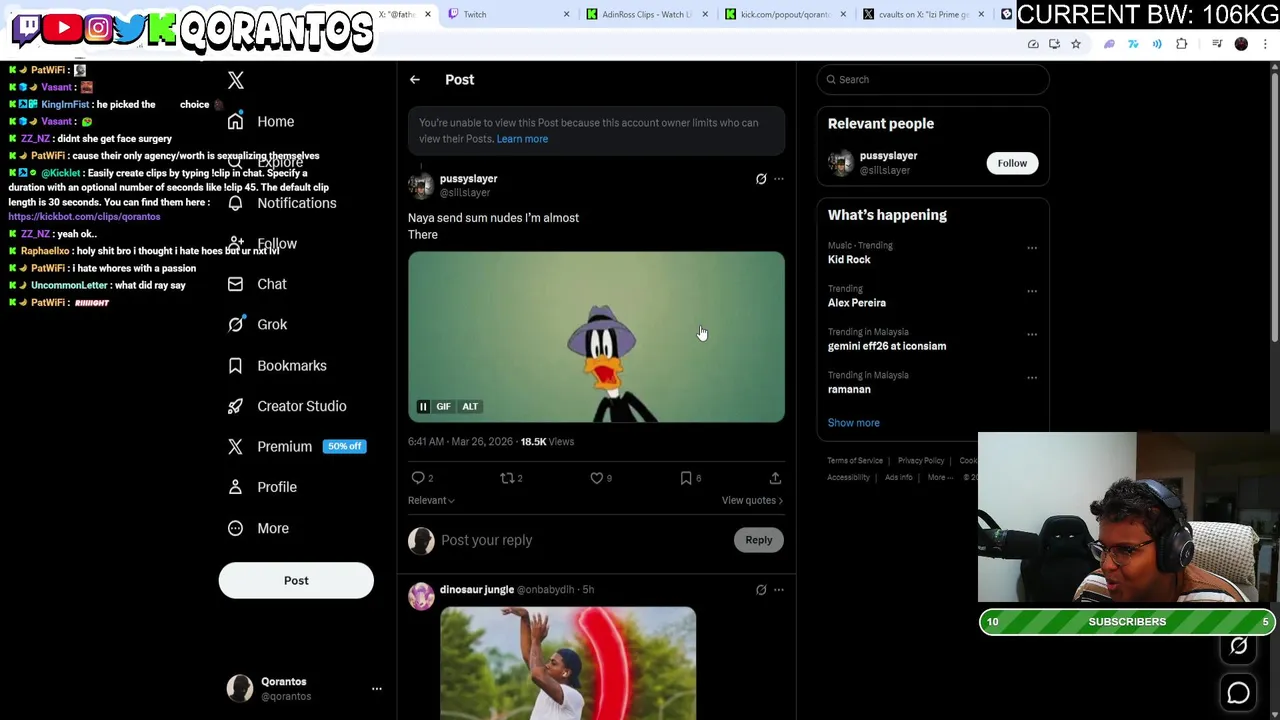The width and height of the screenshot is (1280, 720).
Task: Open the Chrome profile avatar
Action: [1241, 44]
